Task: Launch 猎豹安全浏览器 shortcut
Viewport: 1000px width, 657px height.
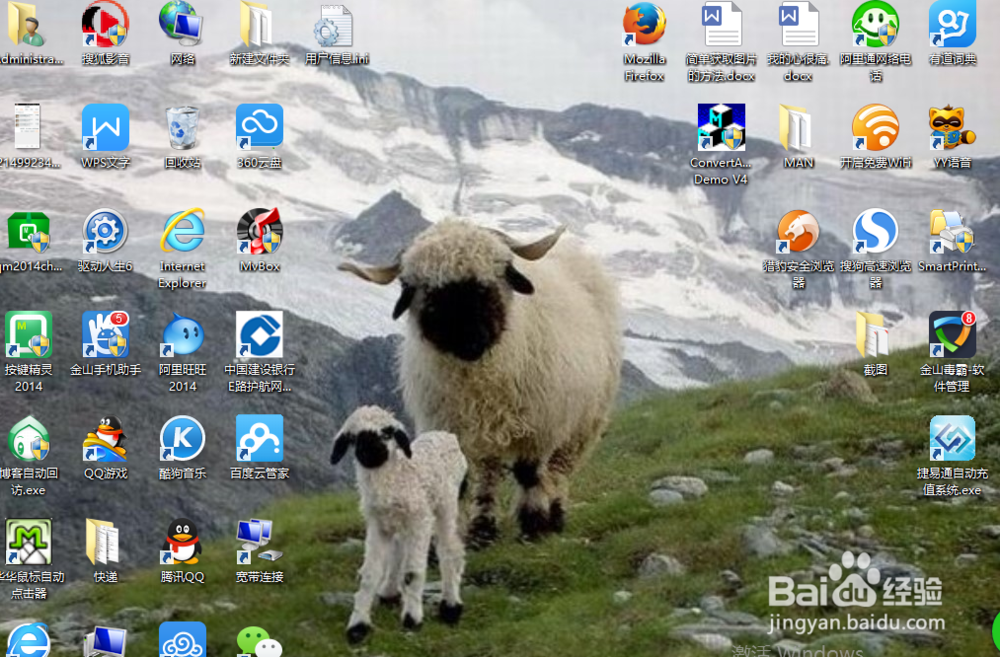Action: [798, 232]
